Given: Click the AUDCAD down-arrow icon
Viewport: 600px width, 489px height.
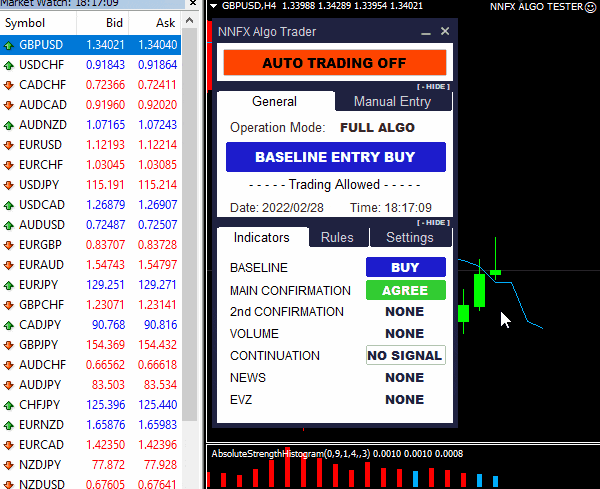Looking at the screenshot, I should [x=8, y=105].
